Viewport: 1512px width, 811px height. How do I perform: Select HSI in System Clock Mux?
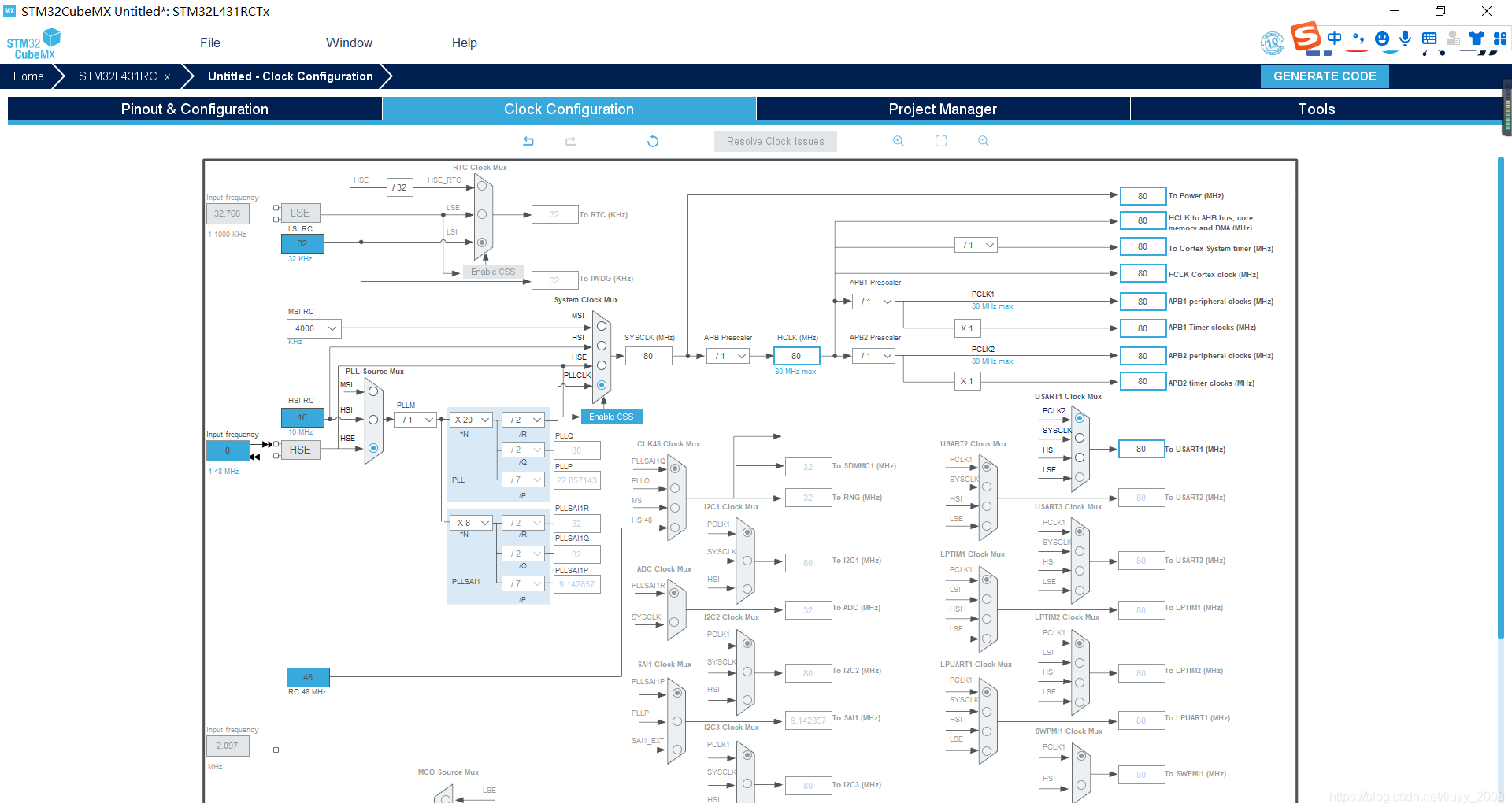tap(602, 346)
